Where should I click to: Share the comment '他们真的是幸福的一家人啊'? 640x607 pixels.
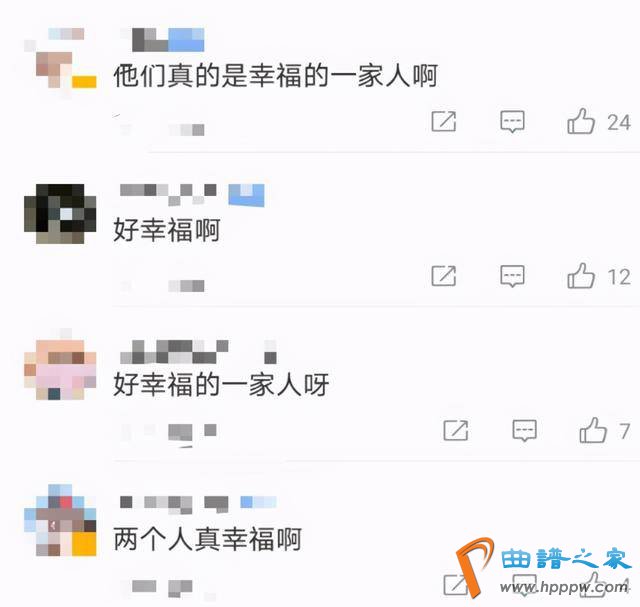(x=444, y=121)
